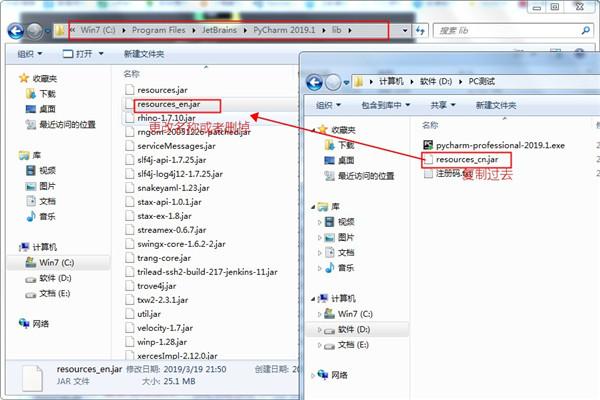The height and width of the screenshot is (400, 600).
Task: Select the pycharm-professional-2019.1.exe file
Action: tap(494, 145)
